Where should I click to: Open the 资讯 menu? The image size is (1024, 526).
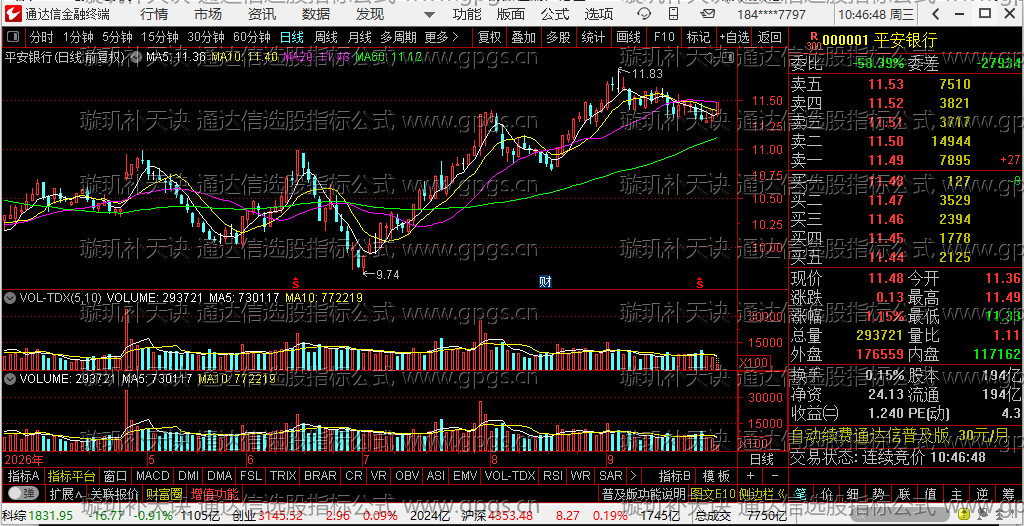click(262, 14)
